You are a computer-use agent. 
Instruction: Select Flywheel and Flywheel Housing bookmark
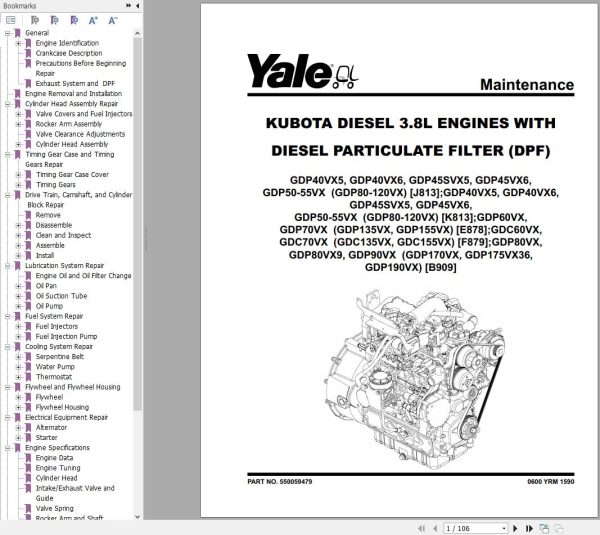click(x=73, y=387)
